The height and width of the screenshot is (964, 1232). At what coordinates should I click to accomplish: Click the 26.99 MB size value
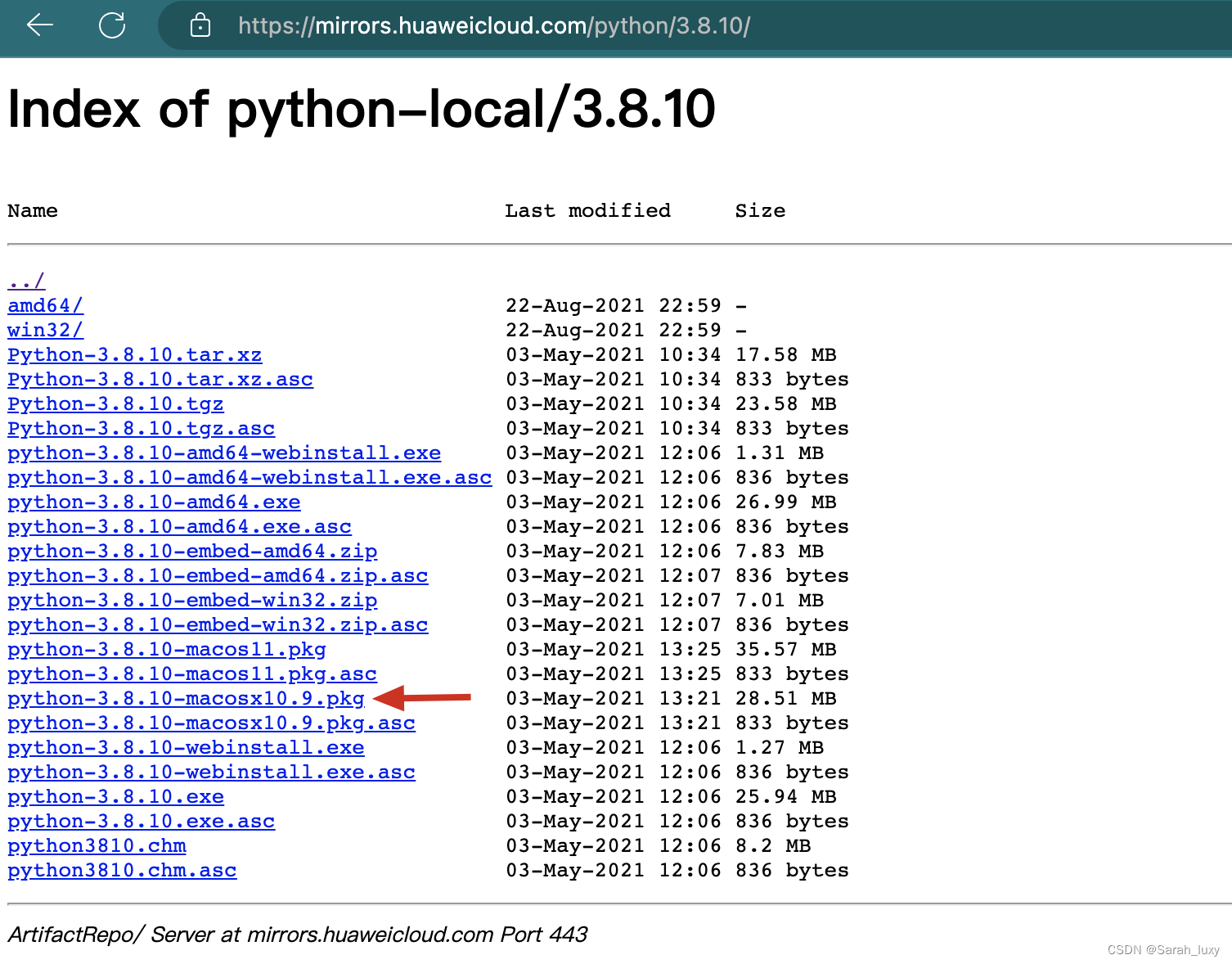[786, 502]
